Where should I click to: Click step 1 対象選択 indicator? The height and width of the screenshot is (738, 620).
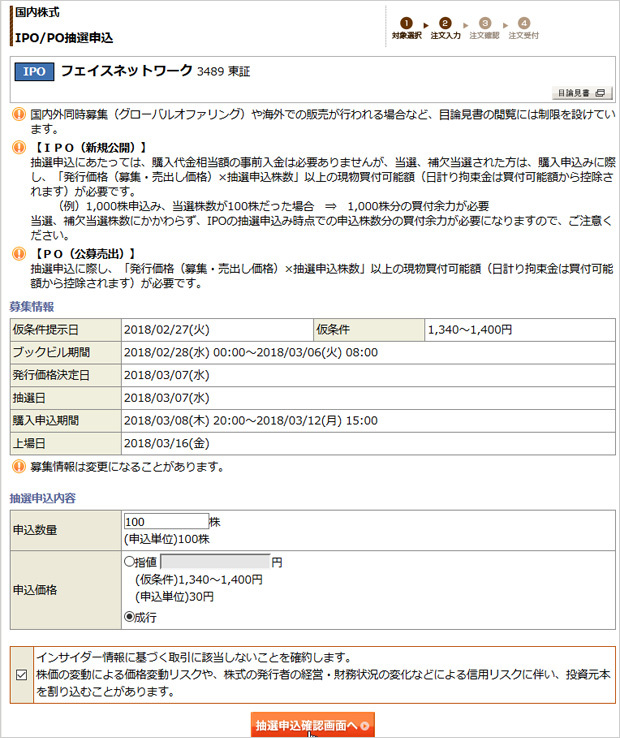point(406,28)
